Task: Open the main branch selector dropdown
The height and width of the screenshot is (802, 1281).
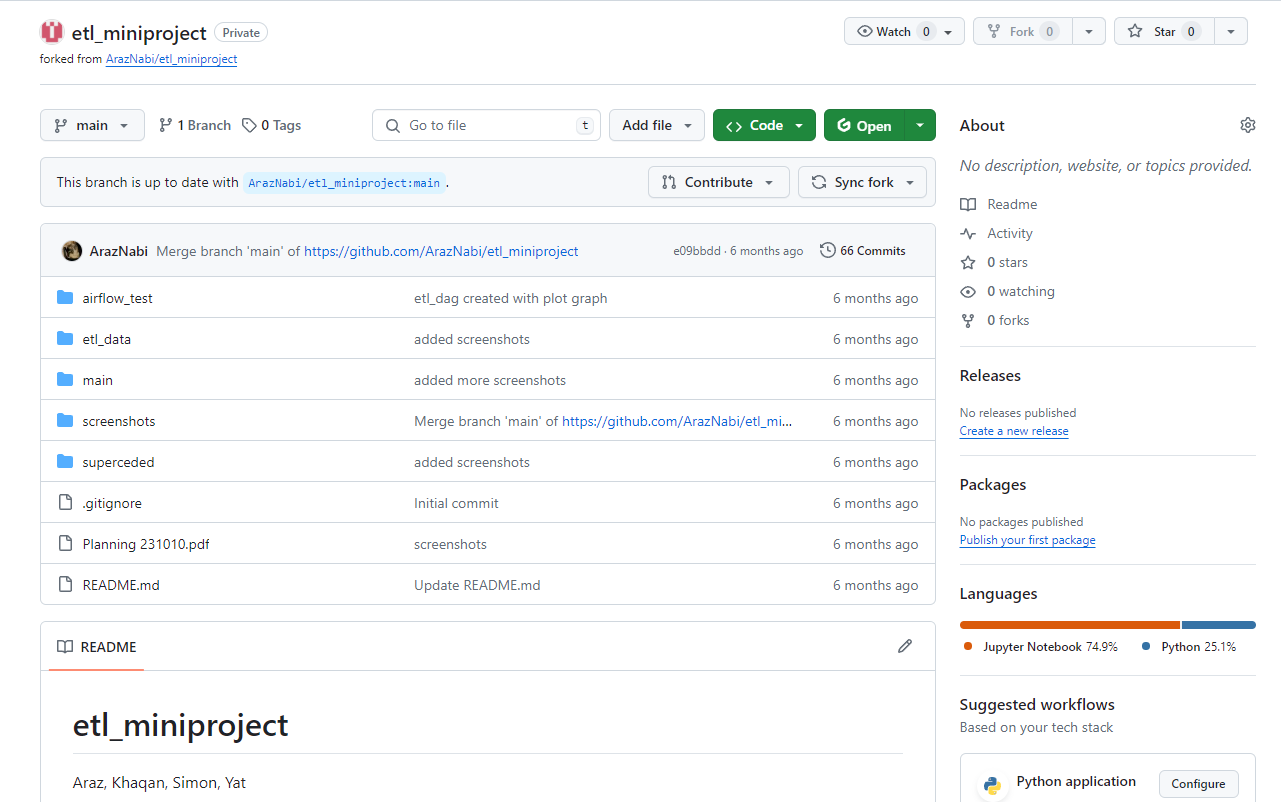Action: (x=92, y=125)
